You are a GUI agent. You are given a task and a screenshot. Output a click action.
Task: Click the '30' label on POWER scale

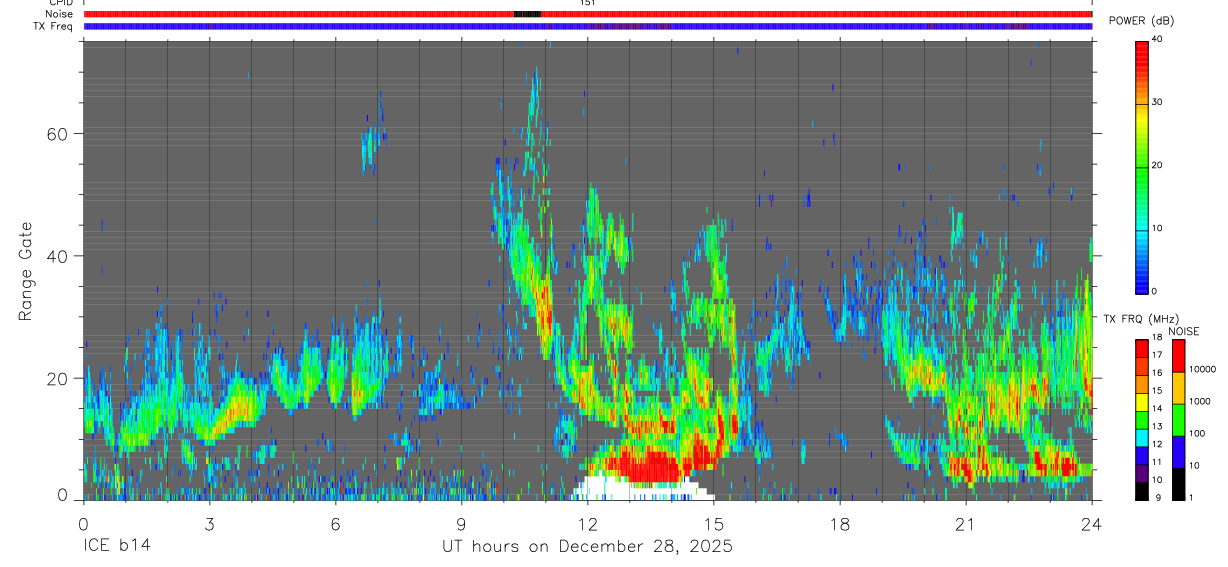point(1158,103)
